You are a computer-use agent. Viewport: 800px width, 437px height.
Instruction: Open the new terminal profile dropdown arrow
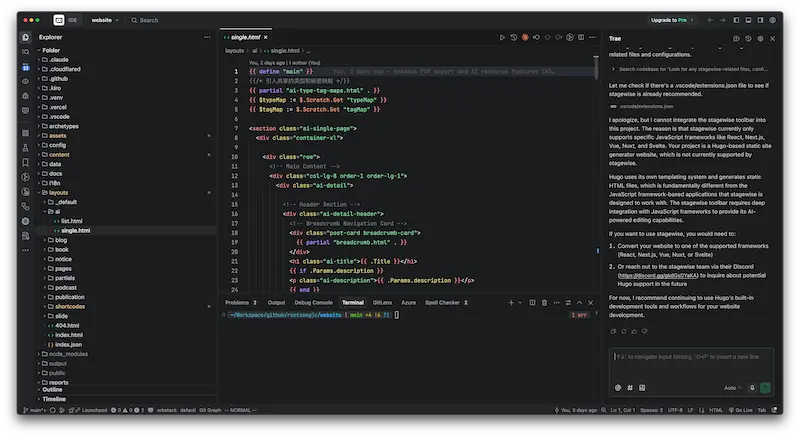[520, 302]
